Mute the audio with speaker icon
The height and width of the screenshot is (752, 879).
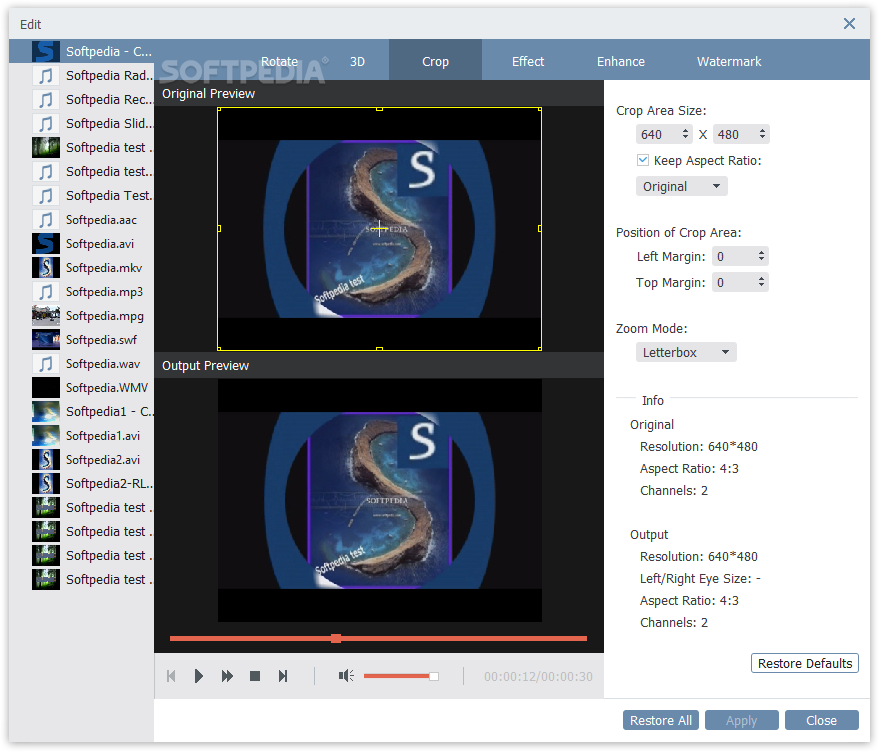point(346,676)
